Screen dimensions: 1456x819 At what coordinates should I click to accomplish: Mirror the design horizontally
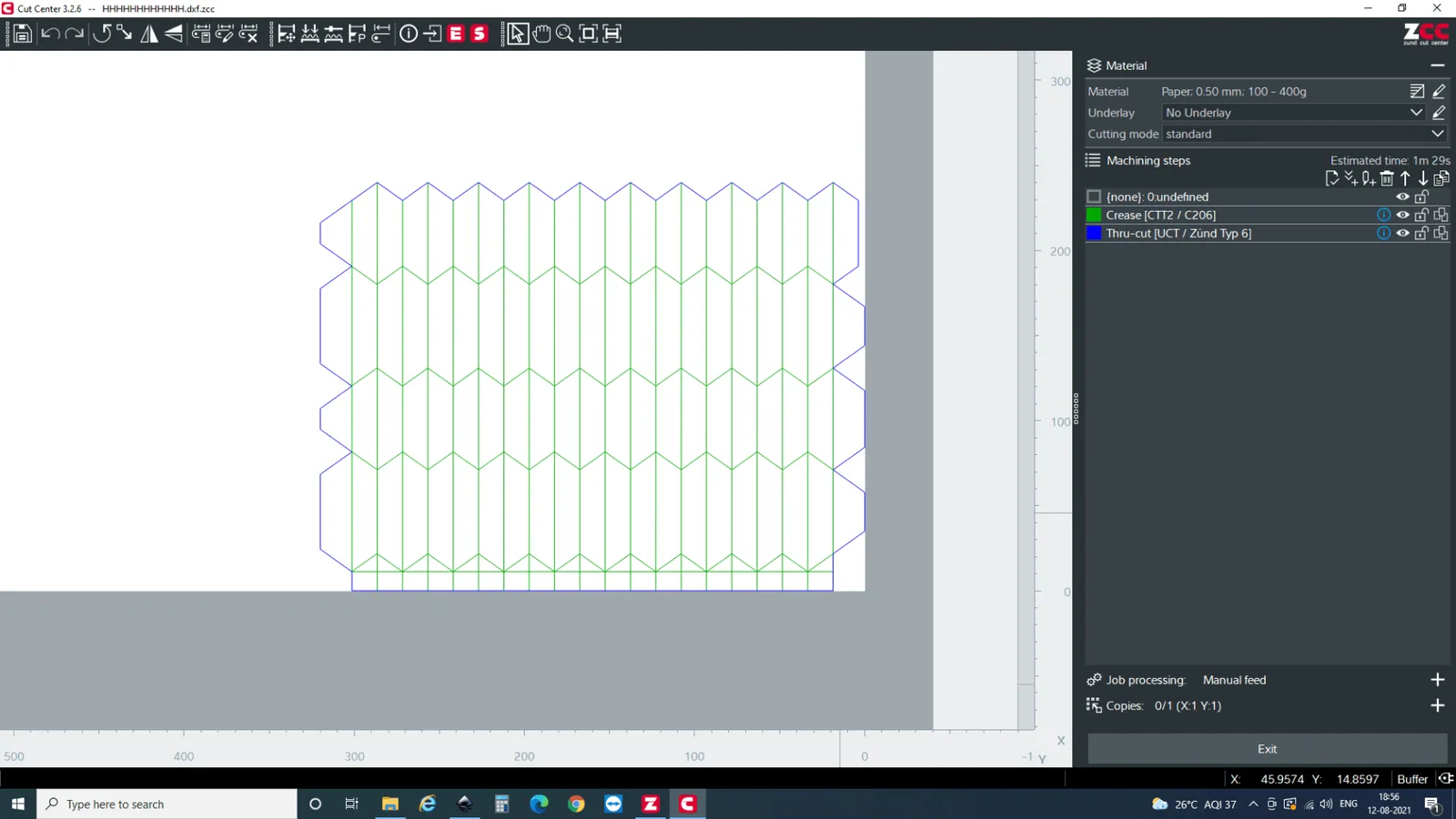pos(149,35)
